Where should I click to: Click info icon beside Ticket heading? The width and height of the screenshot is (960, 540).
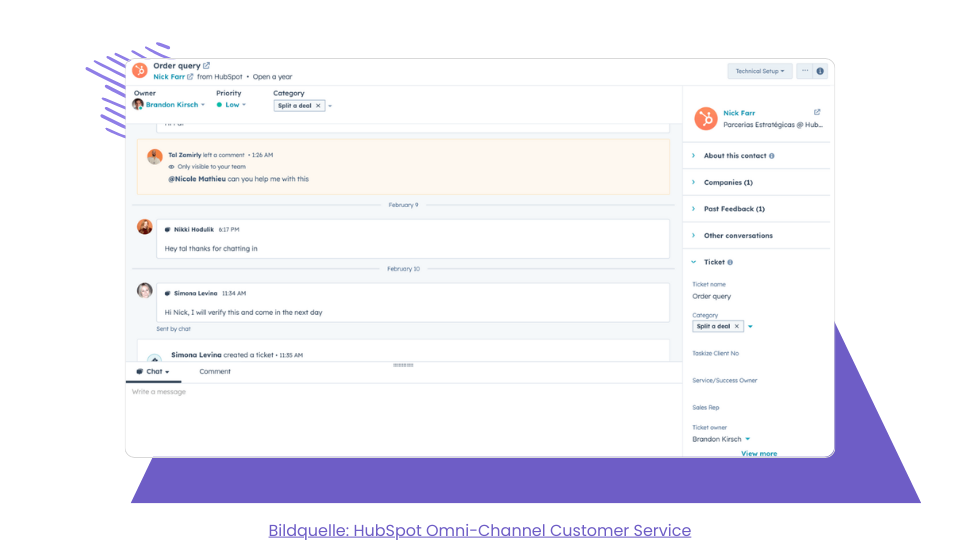pyautogui.click(x=730, y=263)
